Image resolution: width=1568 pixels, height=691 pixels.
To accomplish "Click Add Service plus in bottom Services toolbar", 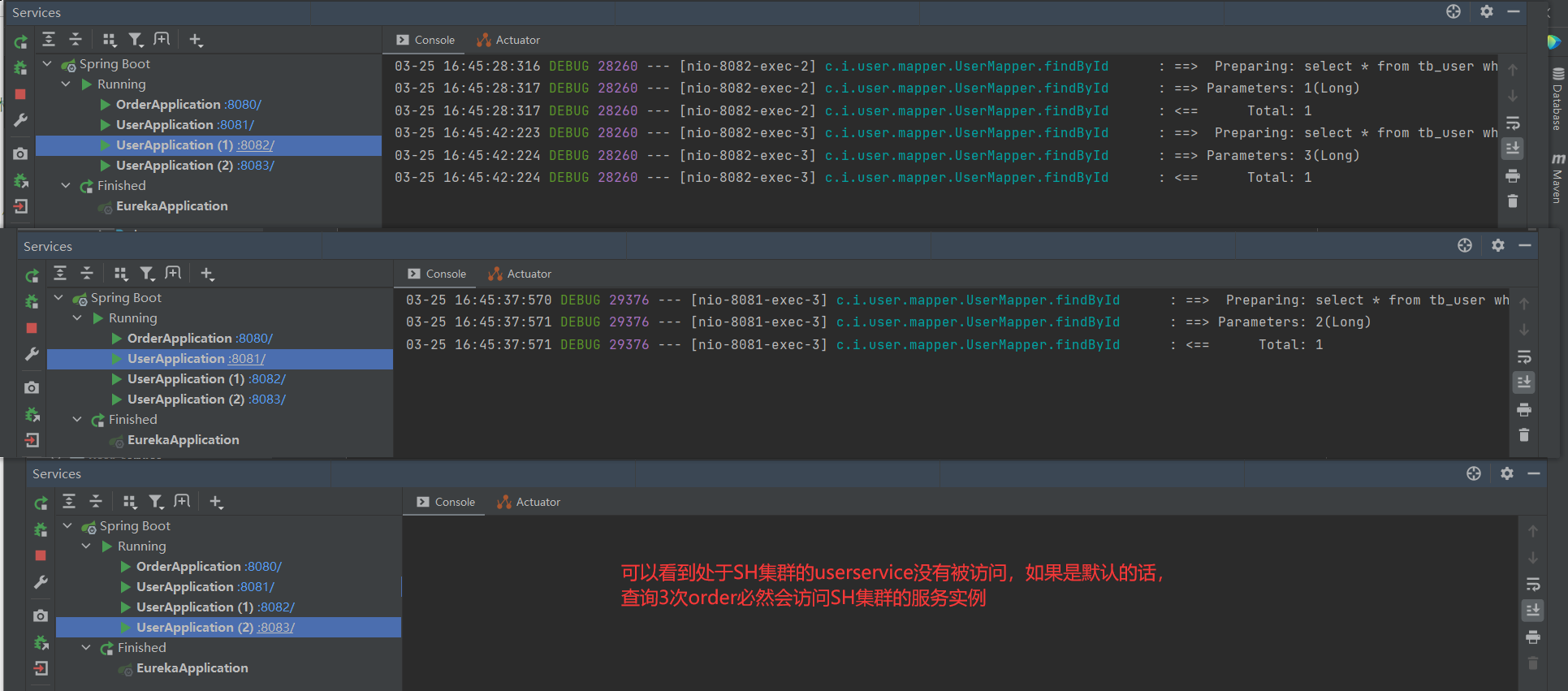I will [x=216, y=501].
